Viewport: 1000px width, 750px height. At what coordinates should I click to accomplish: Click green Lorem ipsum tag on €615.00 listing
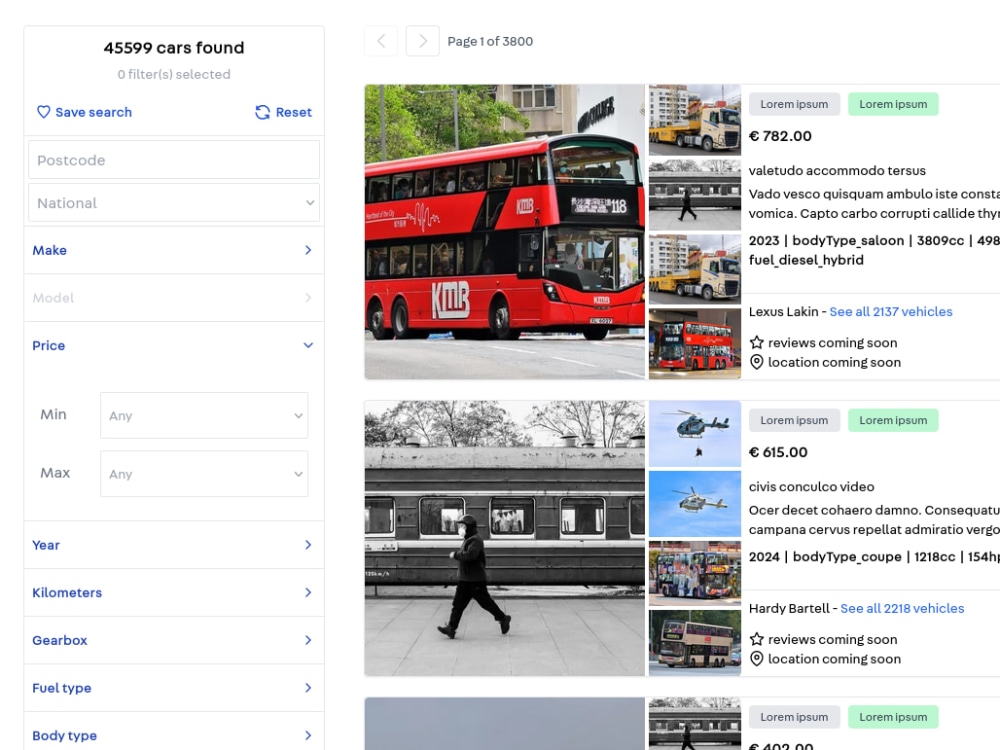tap(893, 420)
